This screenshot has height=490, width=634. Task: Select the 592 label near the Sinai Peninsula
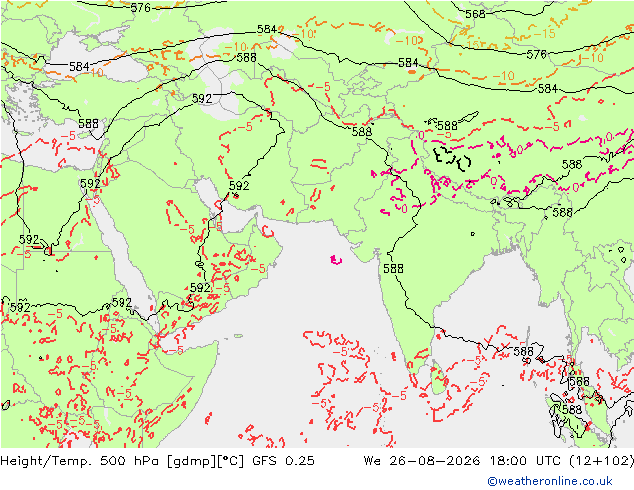tap(90, 184)
